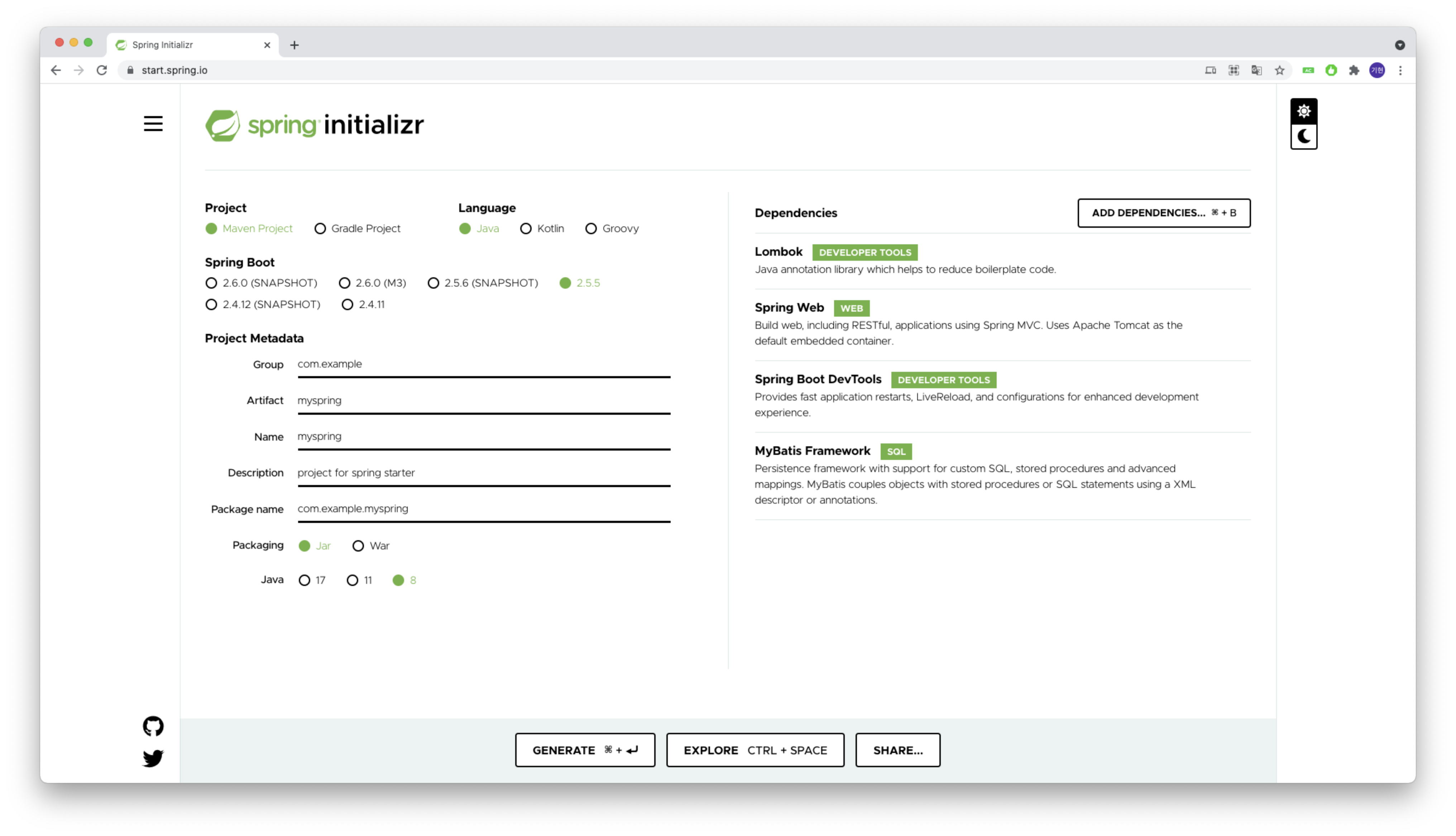
Task: Click the Generate button
Action: coord(584,750)
